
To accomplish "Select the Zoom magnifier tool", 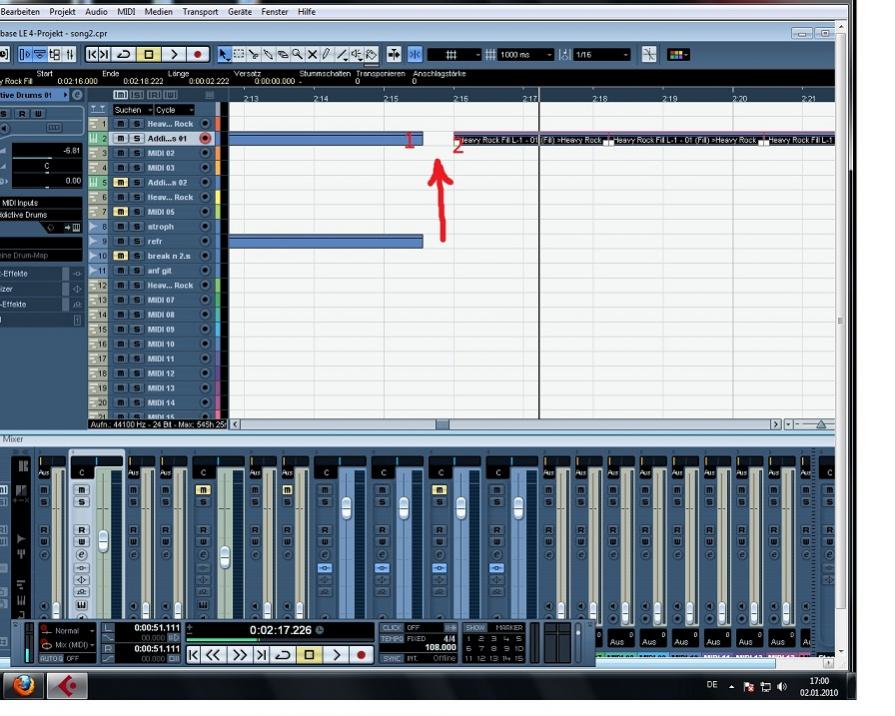I will click(297, 55).
